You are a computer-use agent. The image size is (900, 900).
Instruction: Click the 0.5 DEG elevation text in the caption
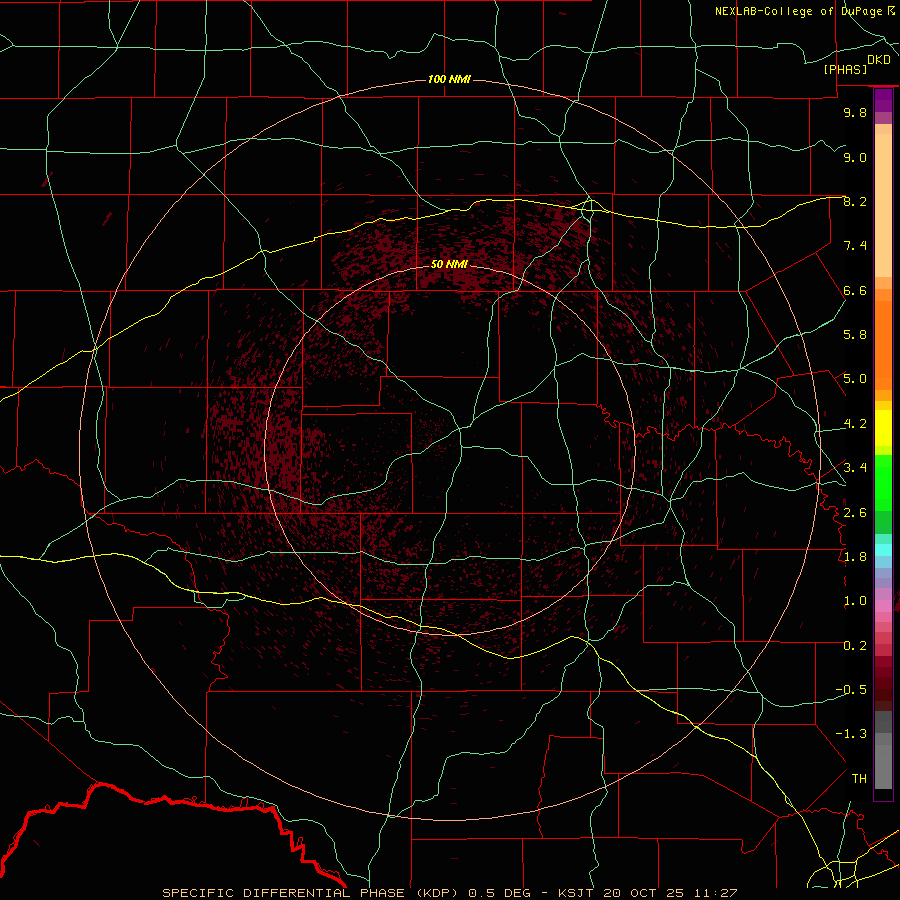point(499,893)
